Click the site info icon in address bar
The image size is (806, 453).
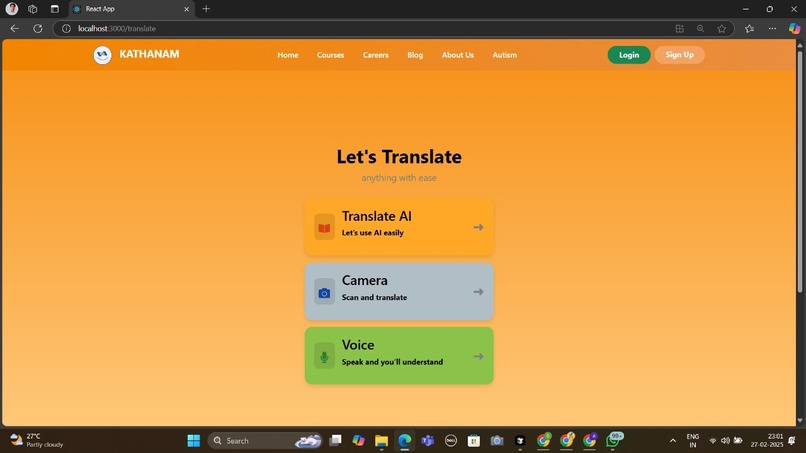[66, 29]
